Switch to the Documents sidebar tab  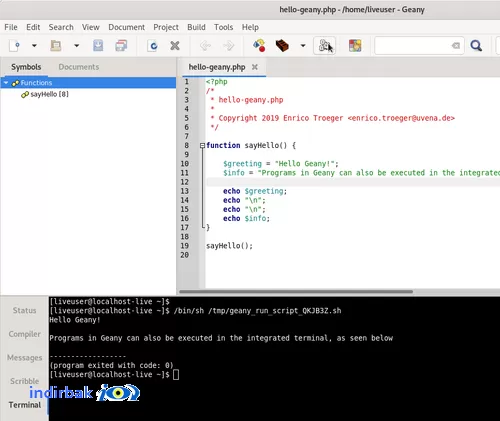click(79, 67)
